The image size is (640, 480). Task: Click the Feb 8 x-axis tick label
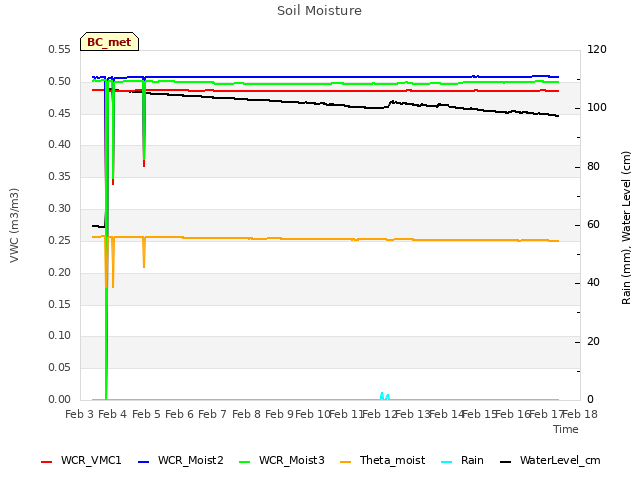tap(246, 414)
